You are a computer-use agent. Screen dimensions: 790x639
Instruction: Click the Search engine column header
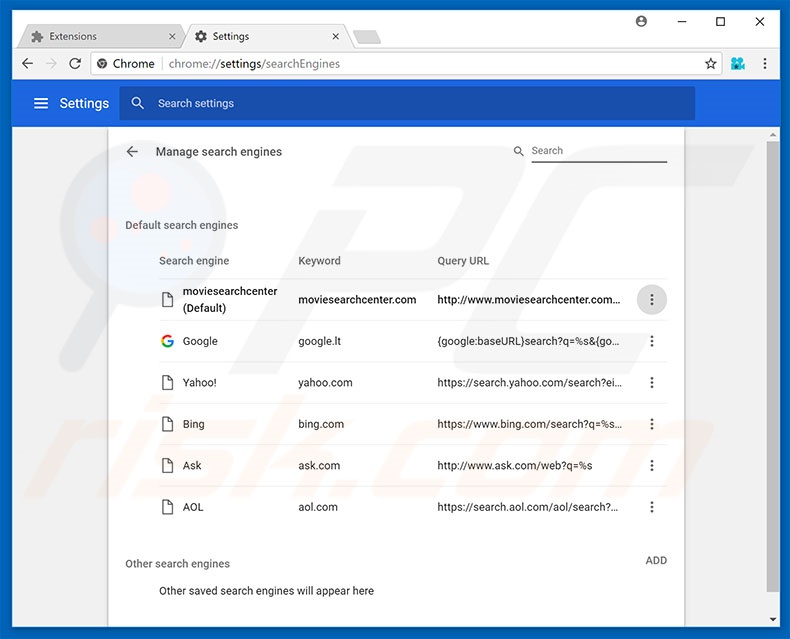[x=194, y=261]
